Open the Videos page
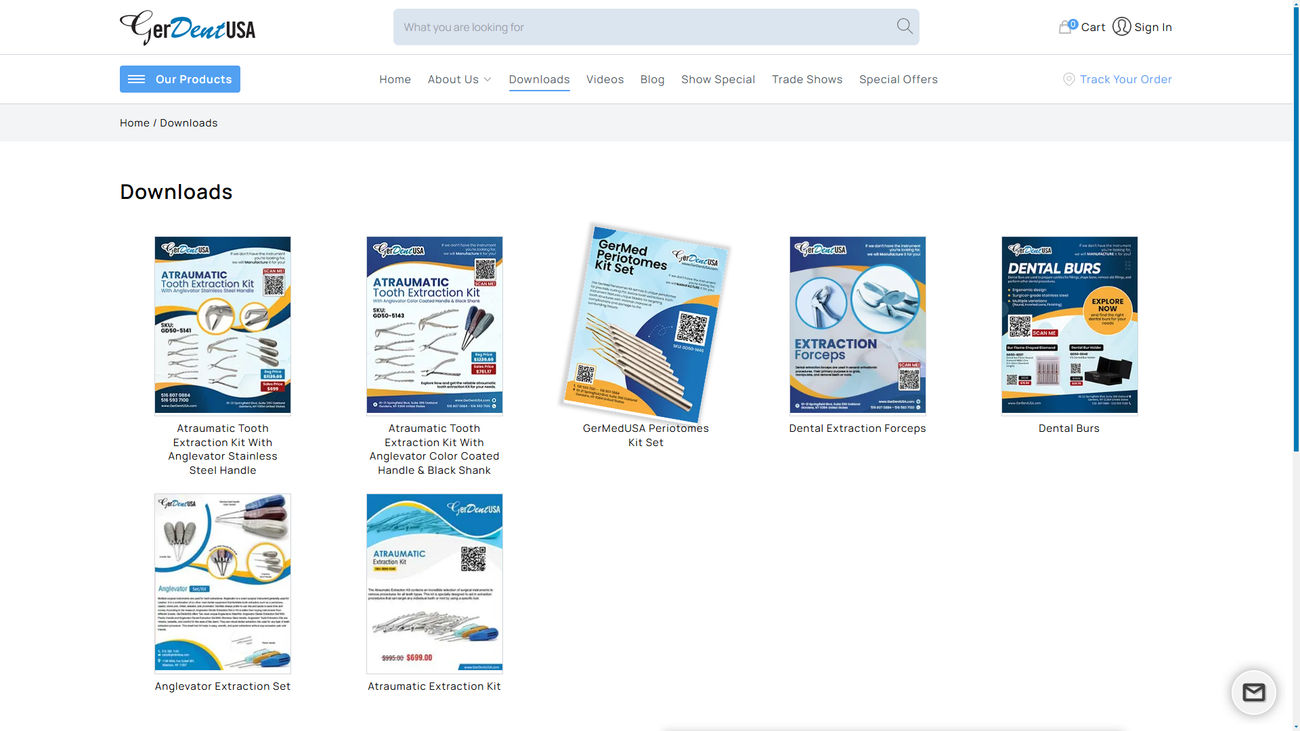Screen dimensions: 1300x731 pos(605,80)
